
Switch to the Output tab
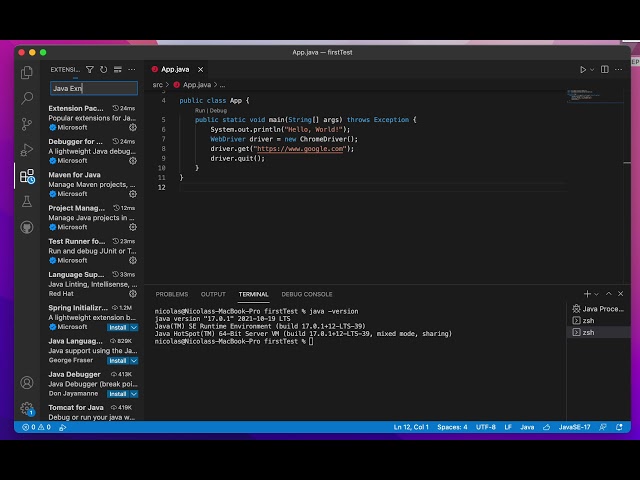tap(213, 294)
